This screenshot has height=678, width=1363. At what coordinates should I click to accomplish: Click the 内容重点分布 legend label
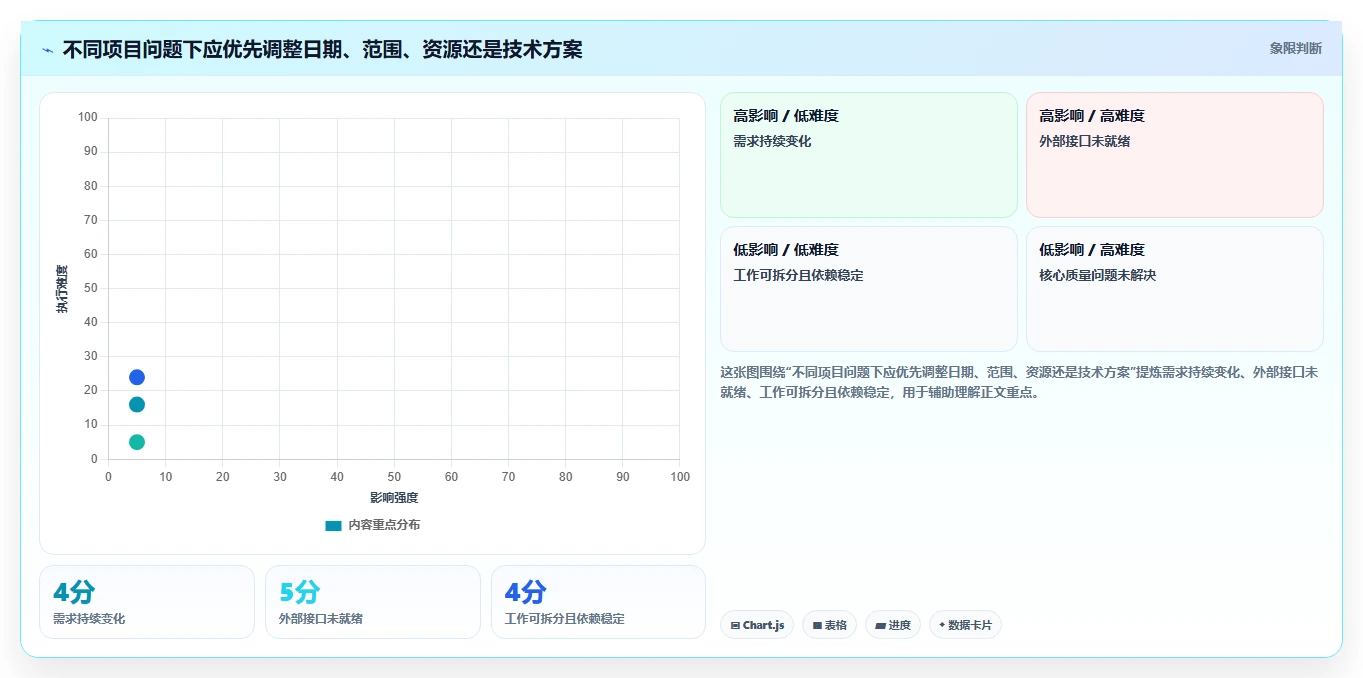pyautogui.click(x=384, y=525)
